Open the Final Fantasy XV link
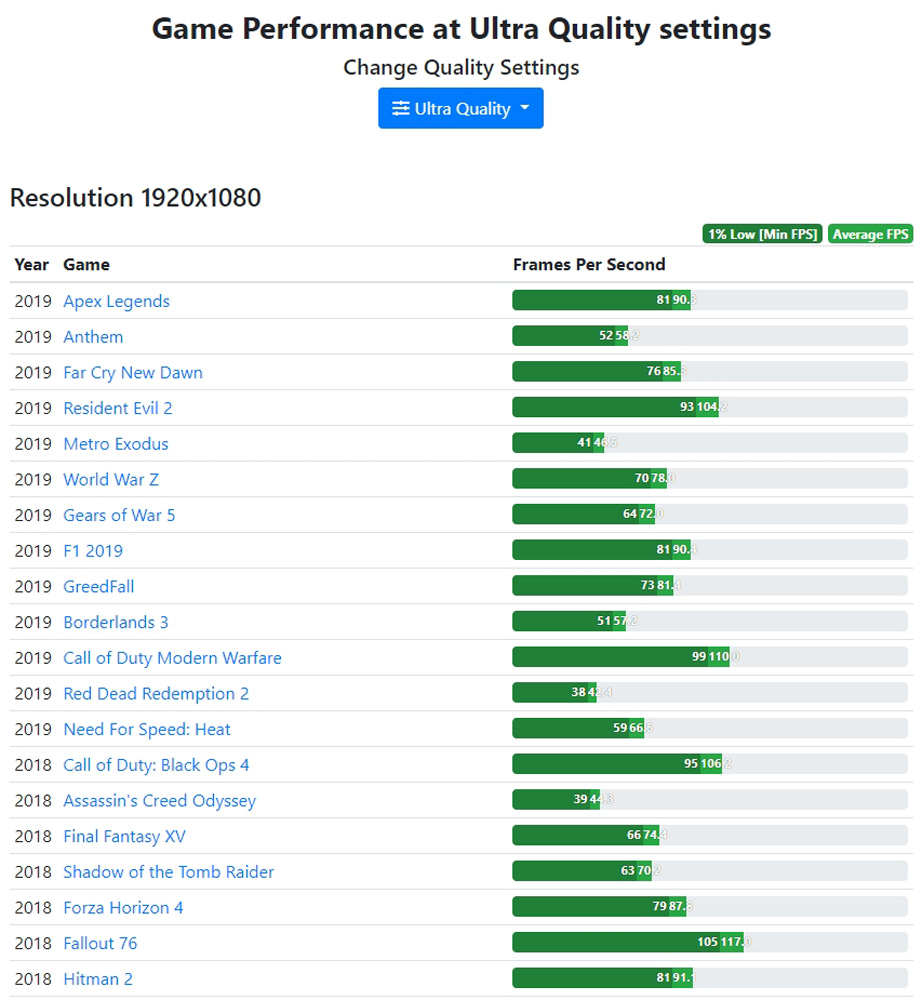Screen dimensions: 922x1000 tap(124, 837)
